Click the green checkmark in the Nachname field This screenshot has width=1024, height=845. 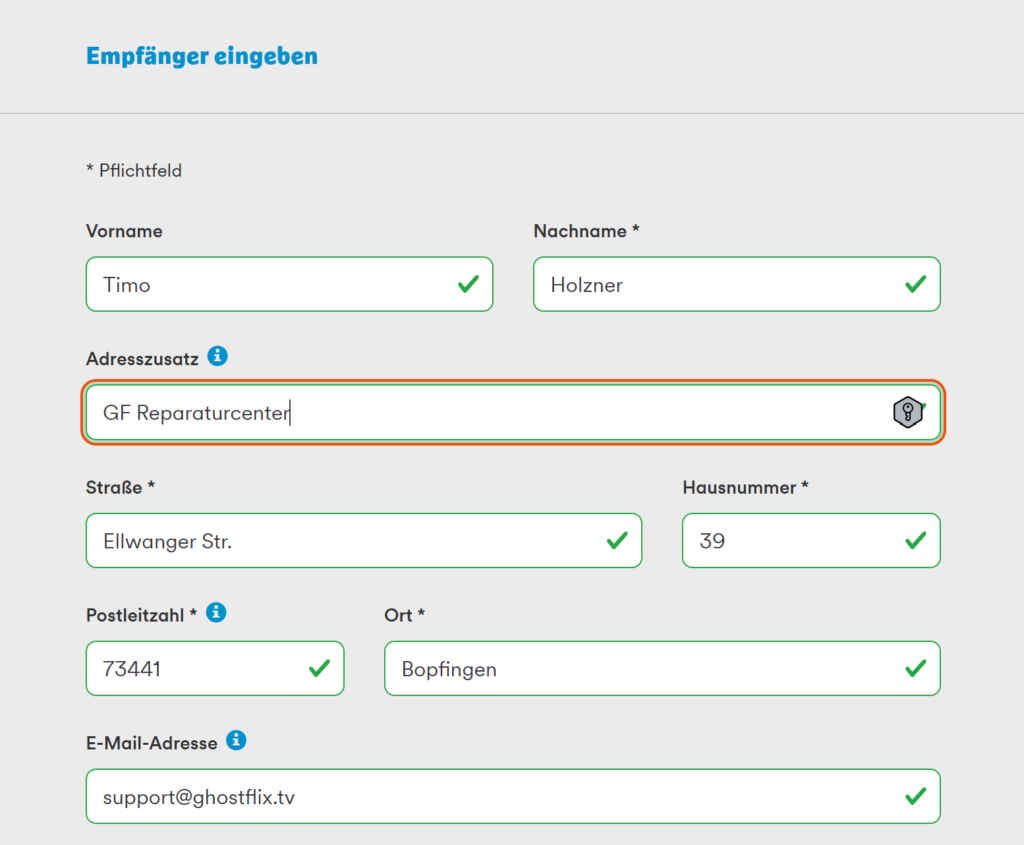pyautogui.click(x=915, y=285)
